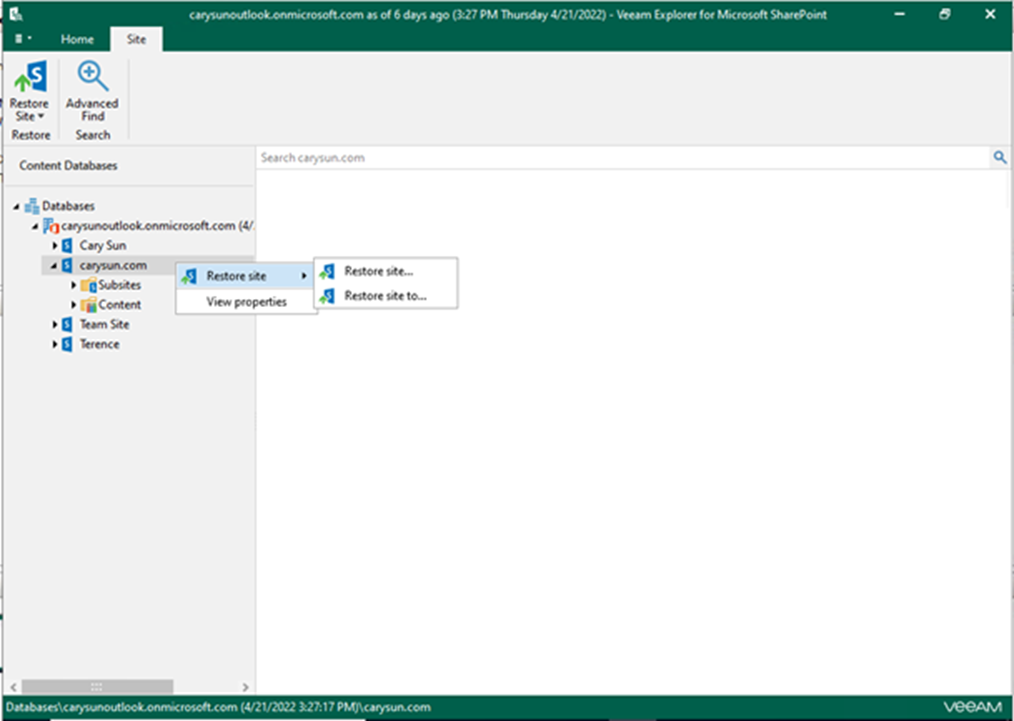Click the status bar database path text
Image resolution: width=1014 pixels, height=721 pixels.
coord(218,707)
